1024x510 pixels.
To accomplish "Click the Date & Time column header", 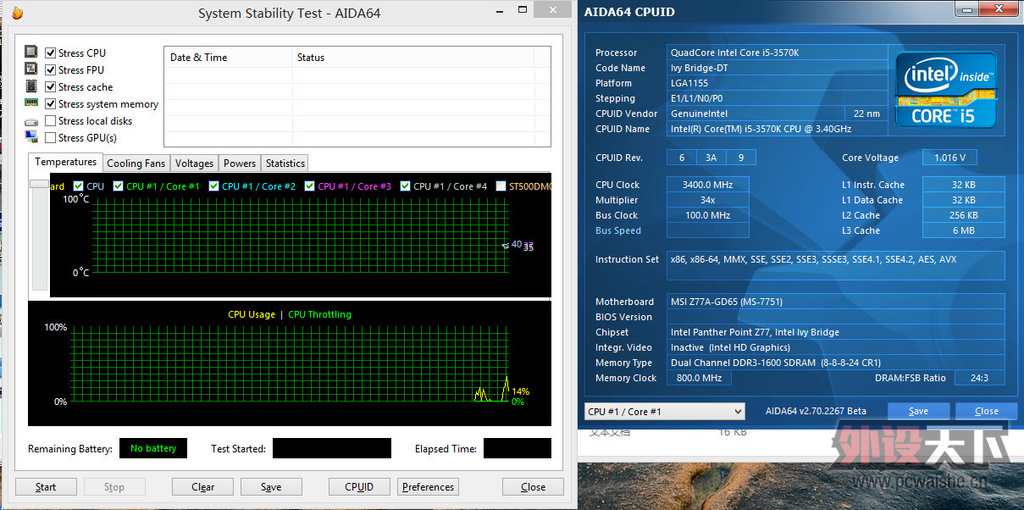I will coord(228,57).
